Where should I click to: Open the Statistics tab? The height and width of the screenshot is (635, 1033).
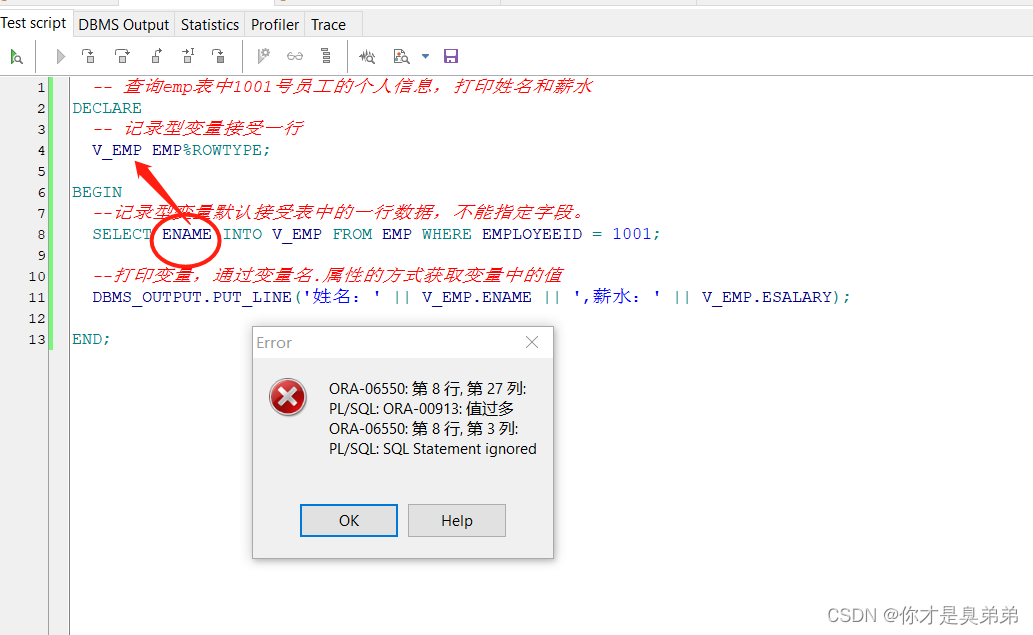point(210,24)
